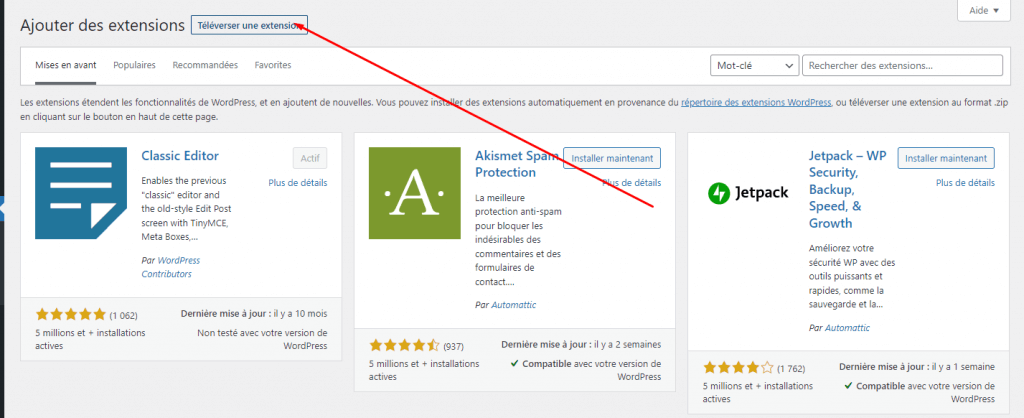Screen dimensions: 1024x418
Task: Click the Ajouter des extensions heading
Action: (103, 25)
